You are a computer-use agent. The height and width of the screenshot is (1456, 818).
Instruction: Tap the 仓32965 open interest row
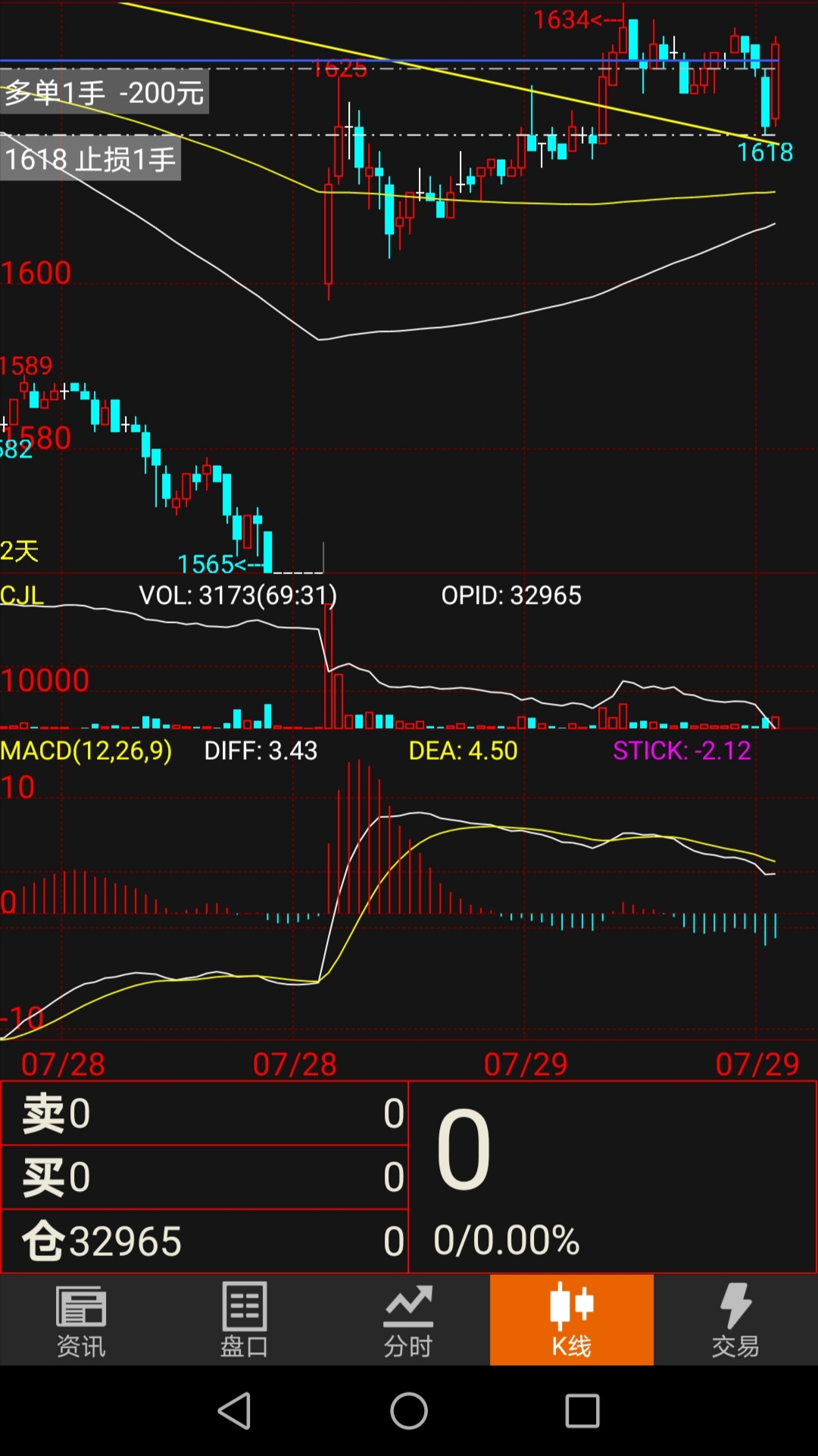[204, 1241]
